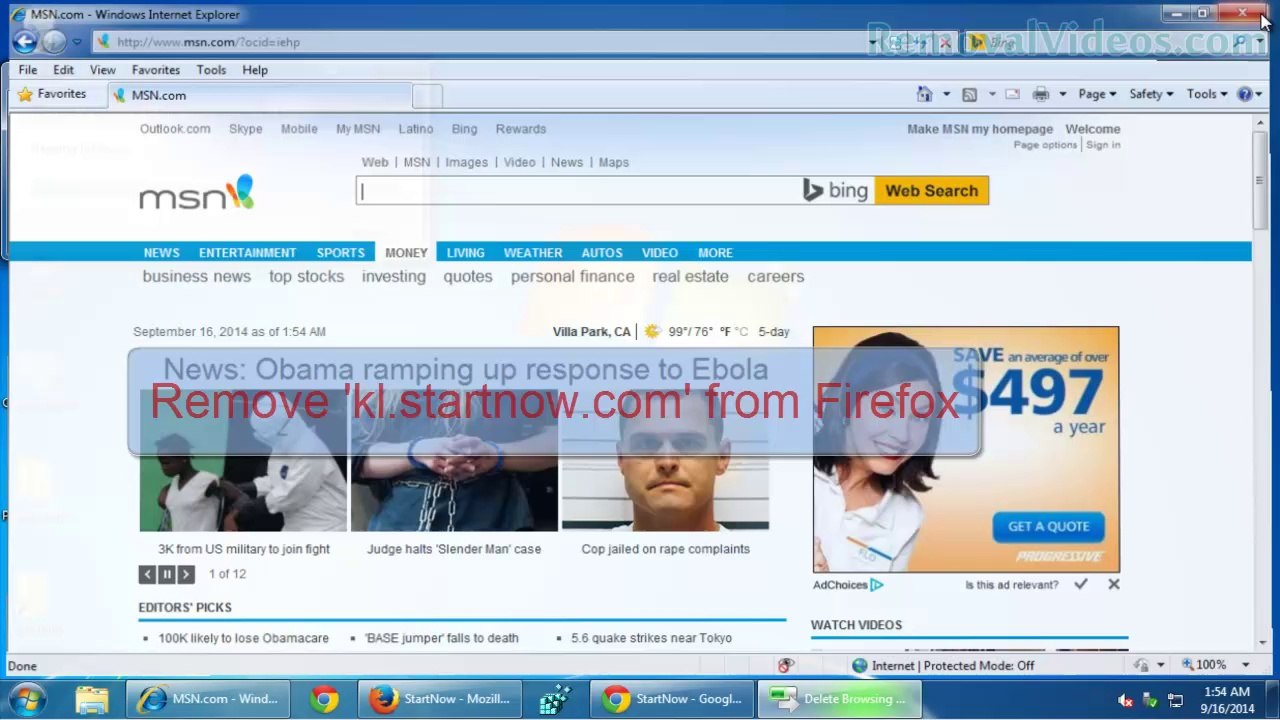The height and width of the screenshot is (720, 1280).
Task: Switch to StartNow Google Chrome taskbar button
Action: pos(673,699)
